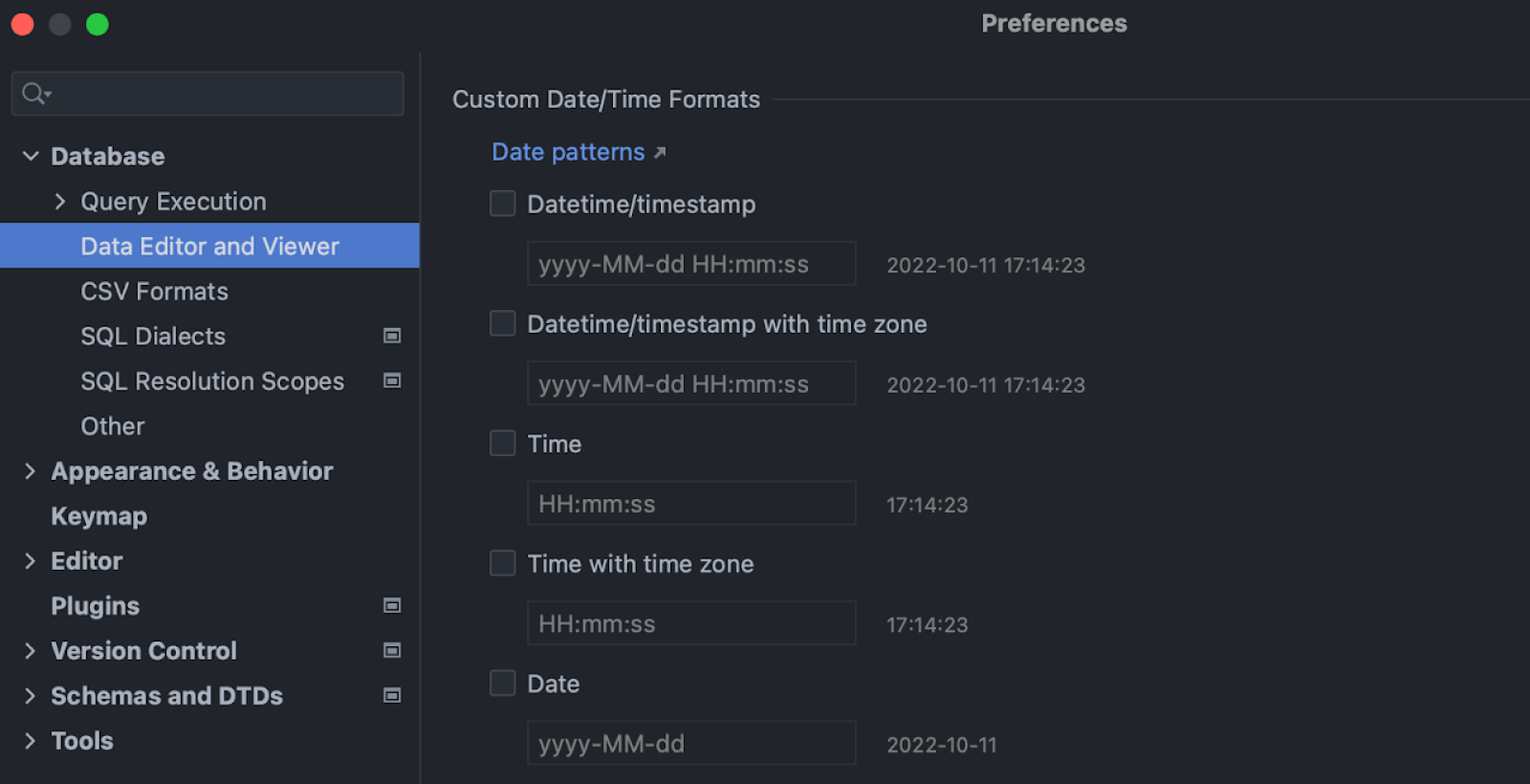Click project-level icon beside Plugins
The image size is (1530, 784).
tap(392, 605)
